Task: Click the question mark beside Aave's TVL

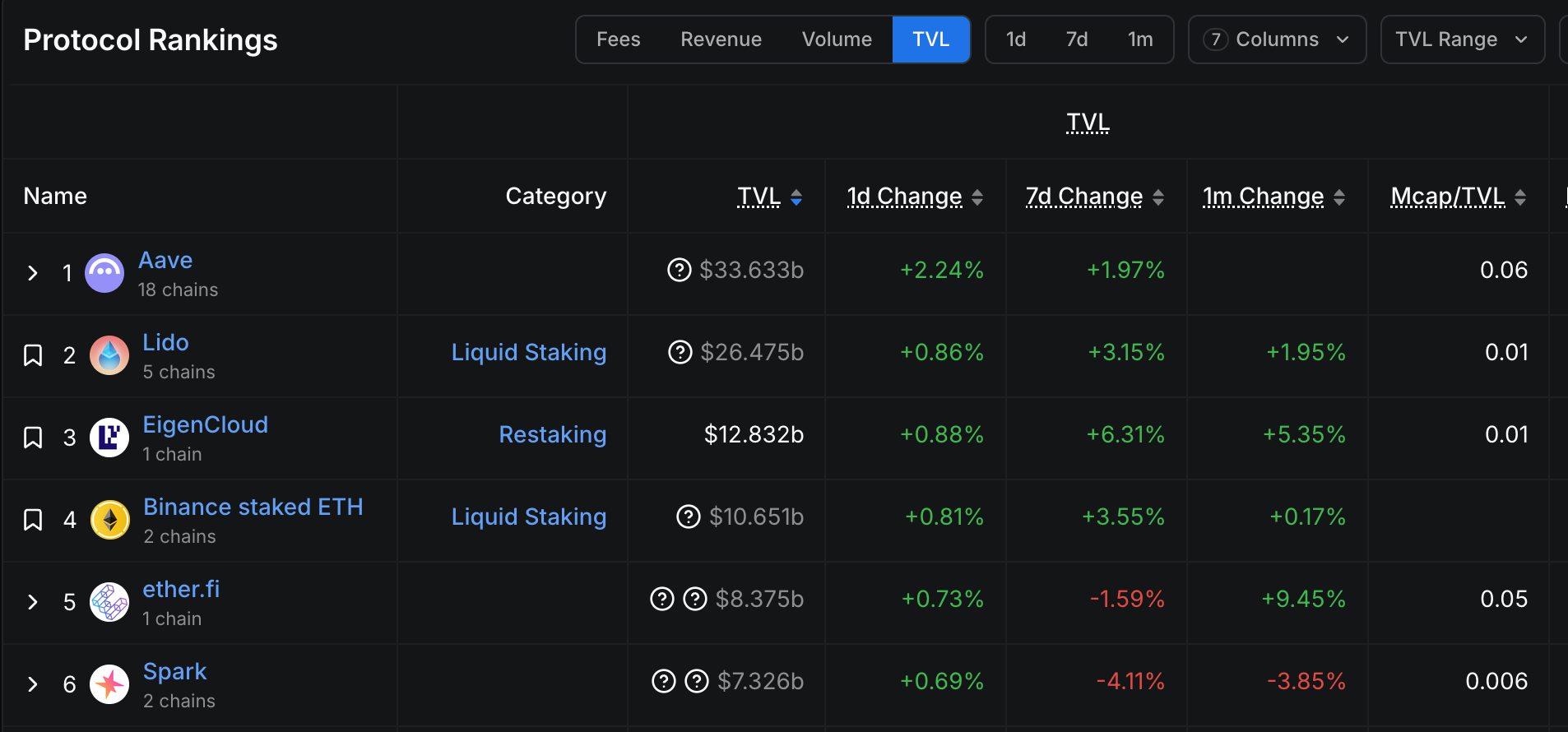Action: (679, 270)
